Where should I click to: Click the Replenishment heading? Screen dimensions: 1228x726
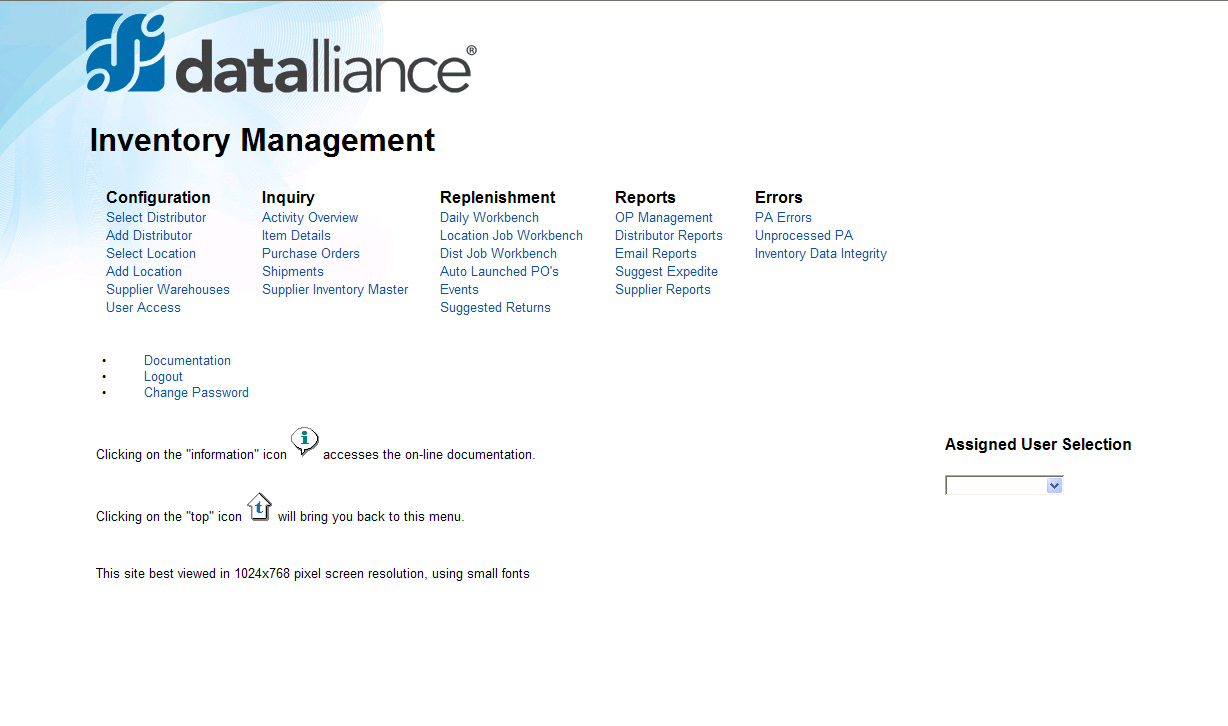[x=497, y=197]
